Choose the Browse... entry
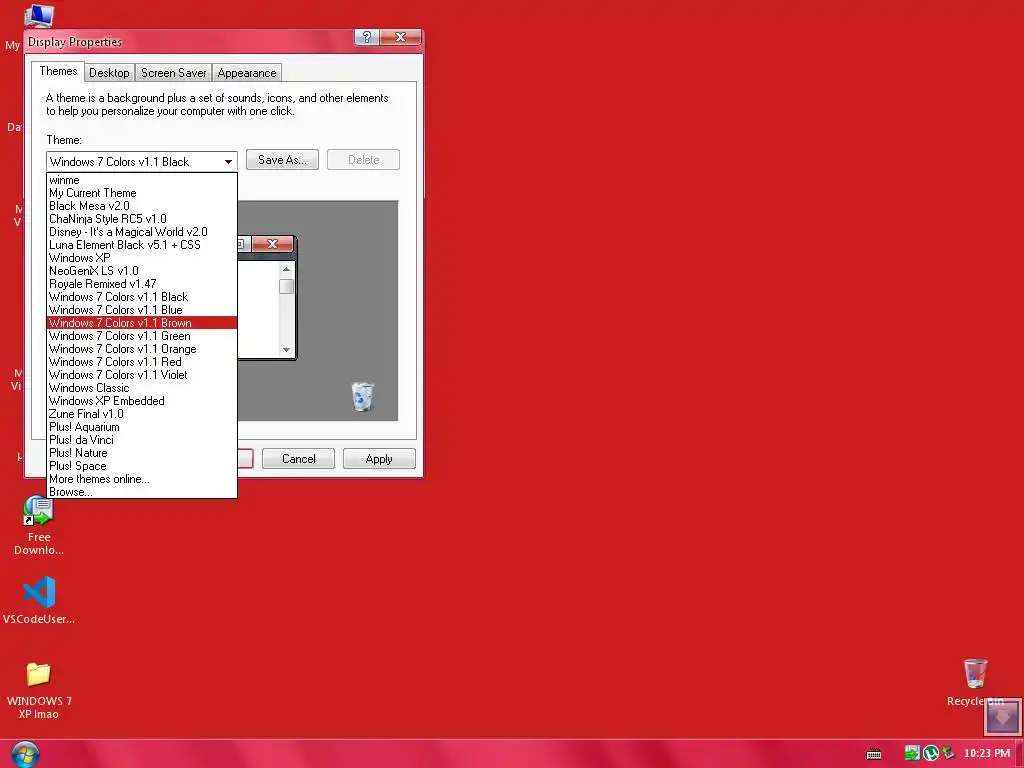 (x=142, y=492)
